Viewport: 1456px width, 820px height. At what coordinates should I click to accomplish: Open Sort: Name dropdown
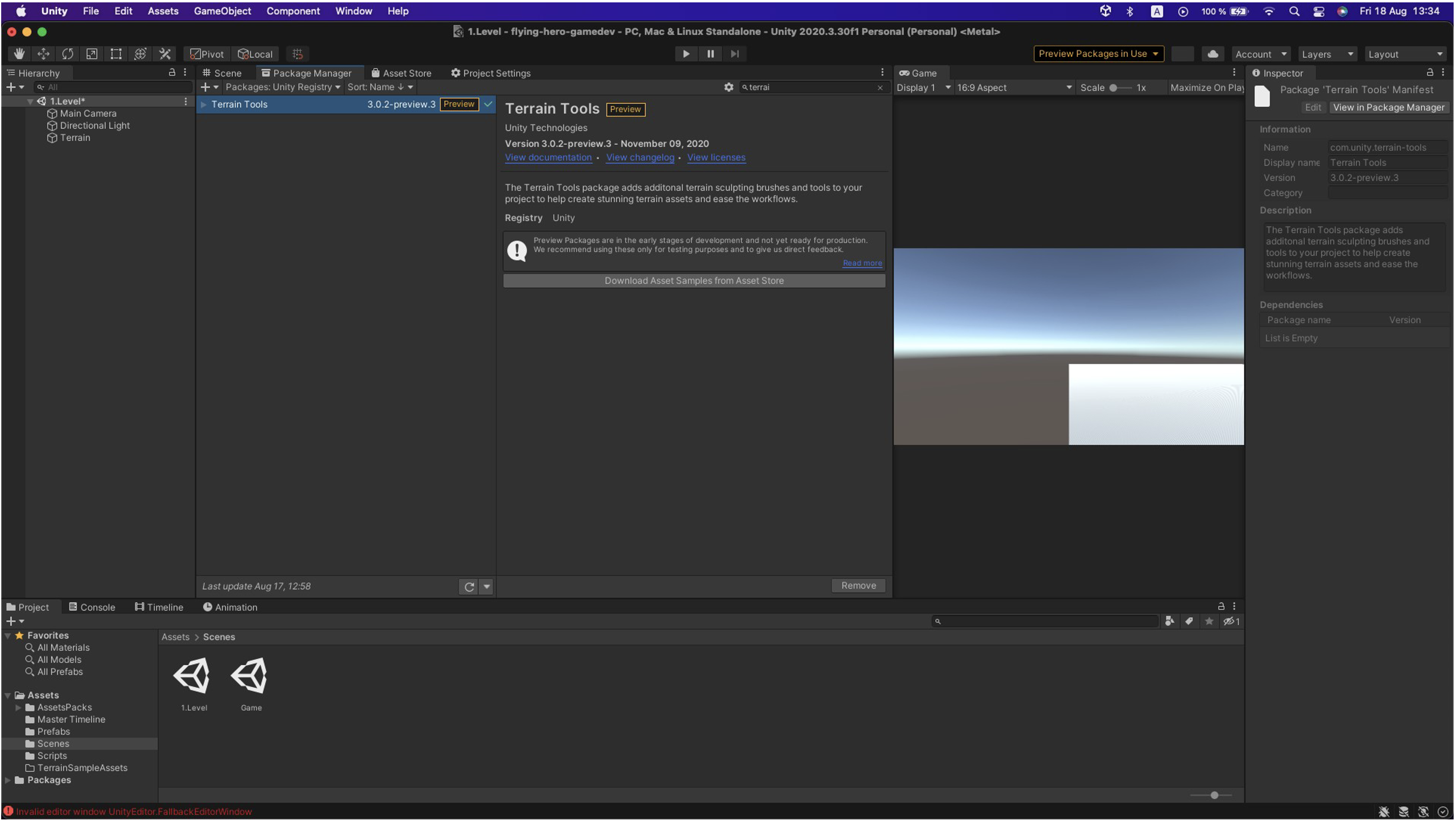[x=380, y=87]
